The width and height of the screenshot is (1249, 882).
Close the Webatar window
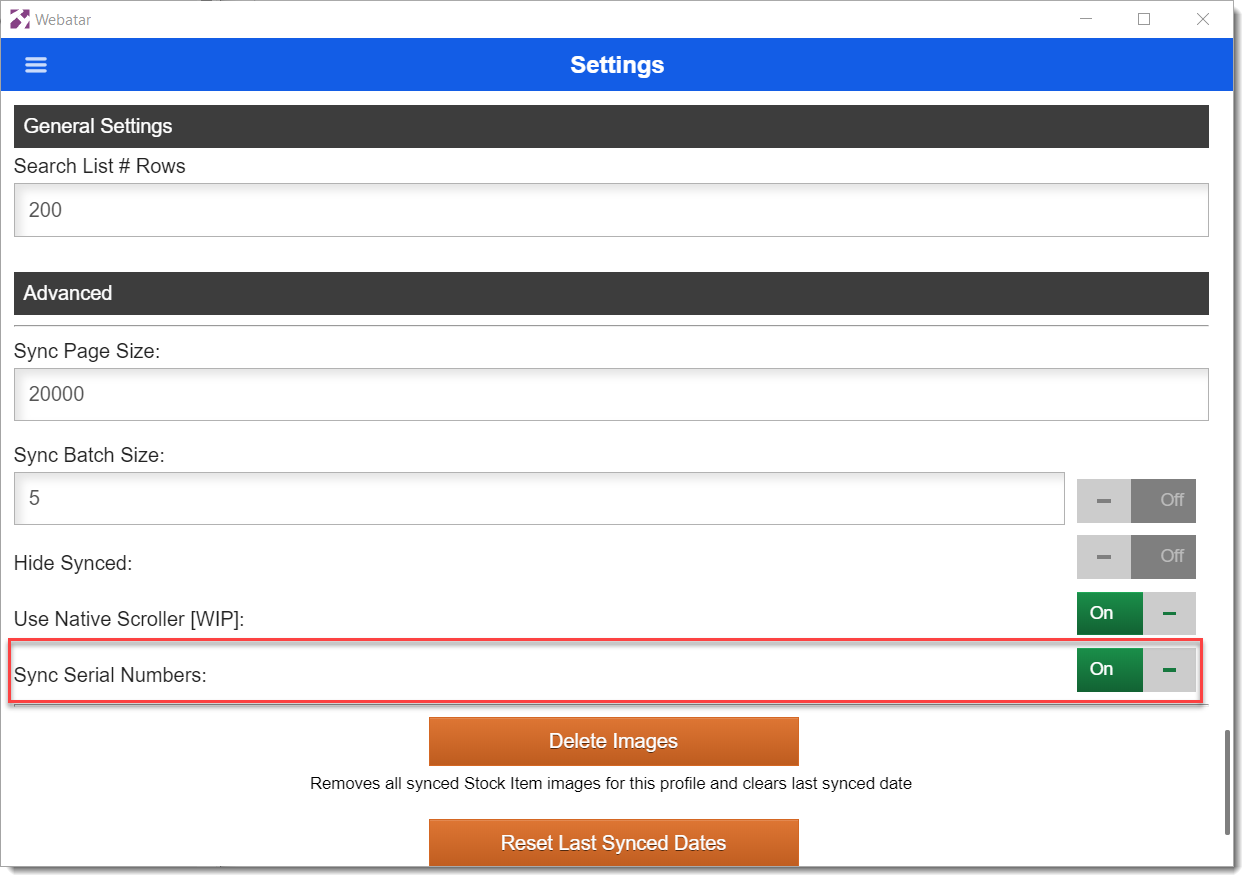[1203, 19]
